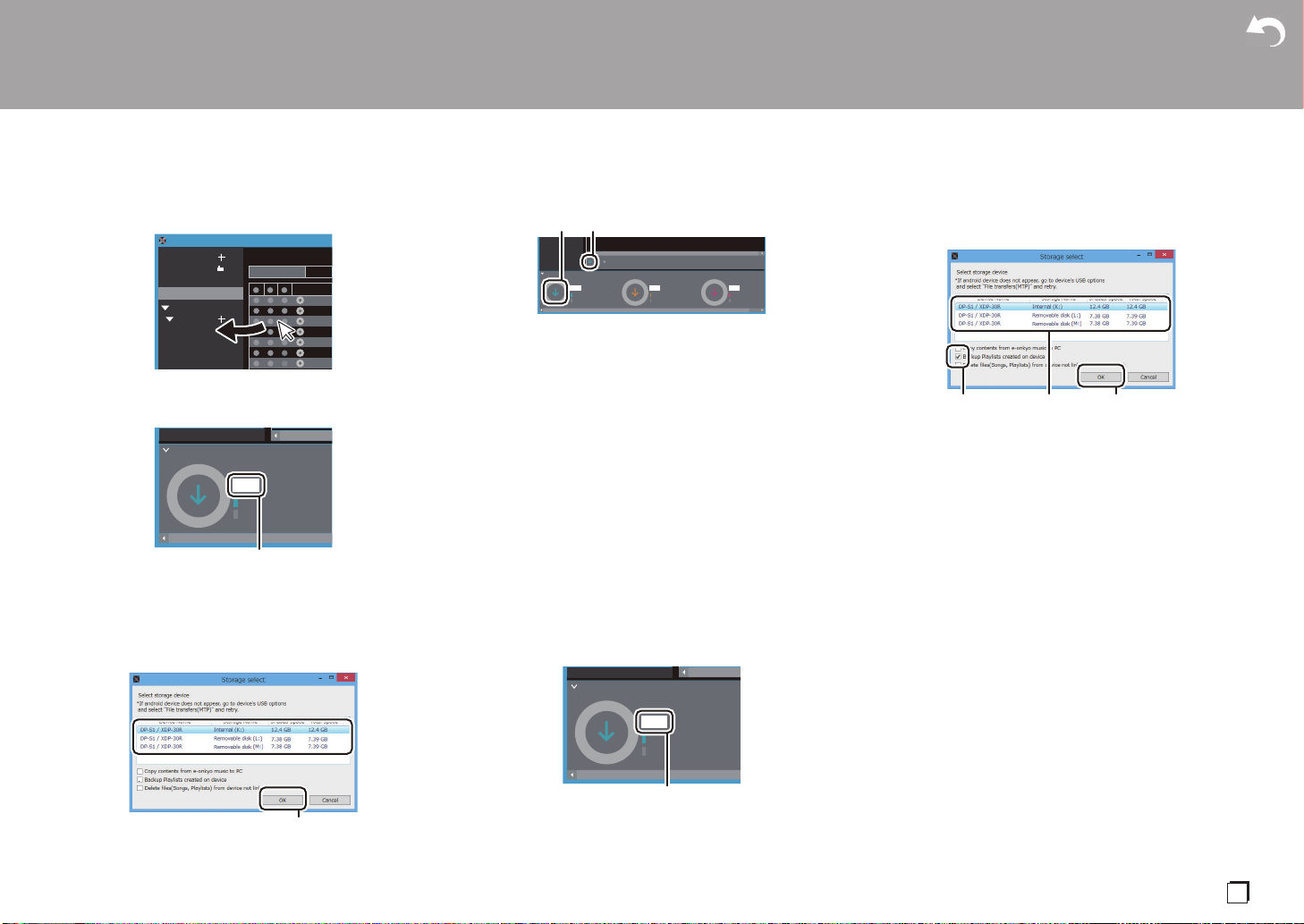Select 'Internal (K:)' row in ticked-backup dialog
The width and height of the screenshot is (1304, 924).
1062,307
